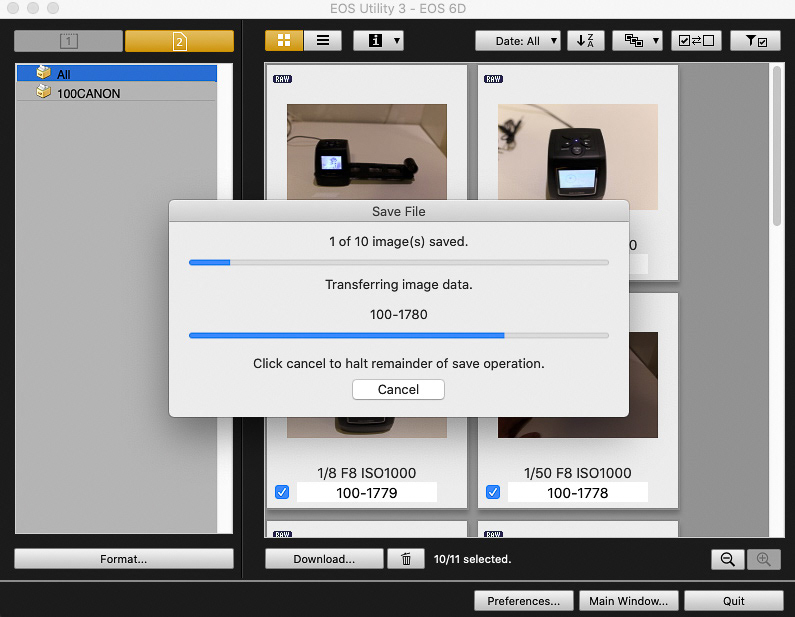
Task: Toggle image info display icon
Action: pyautogui.click(x=375, y=41)
